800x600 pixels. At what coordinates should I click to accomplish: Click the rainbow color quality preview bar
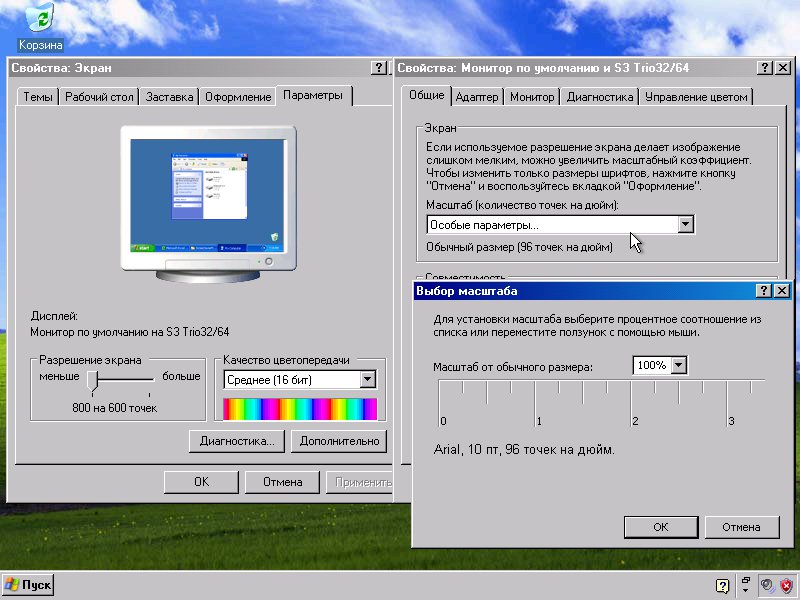(300, 409)
